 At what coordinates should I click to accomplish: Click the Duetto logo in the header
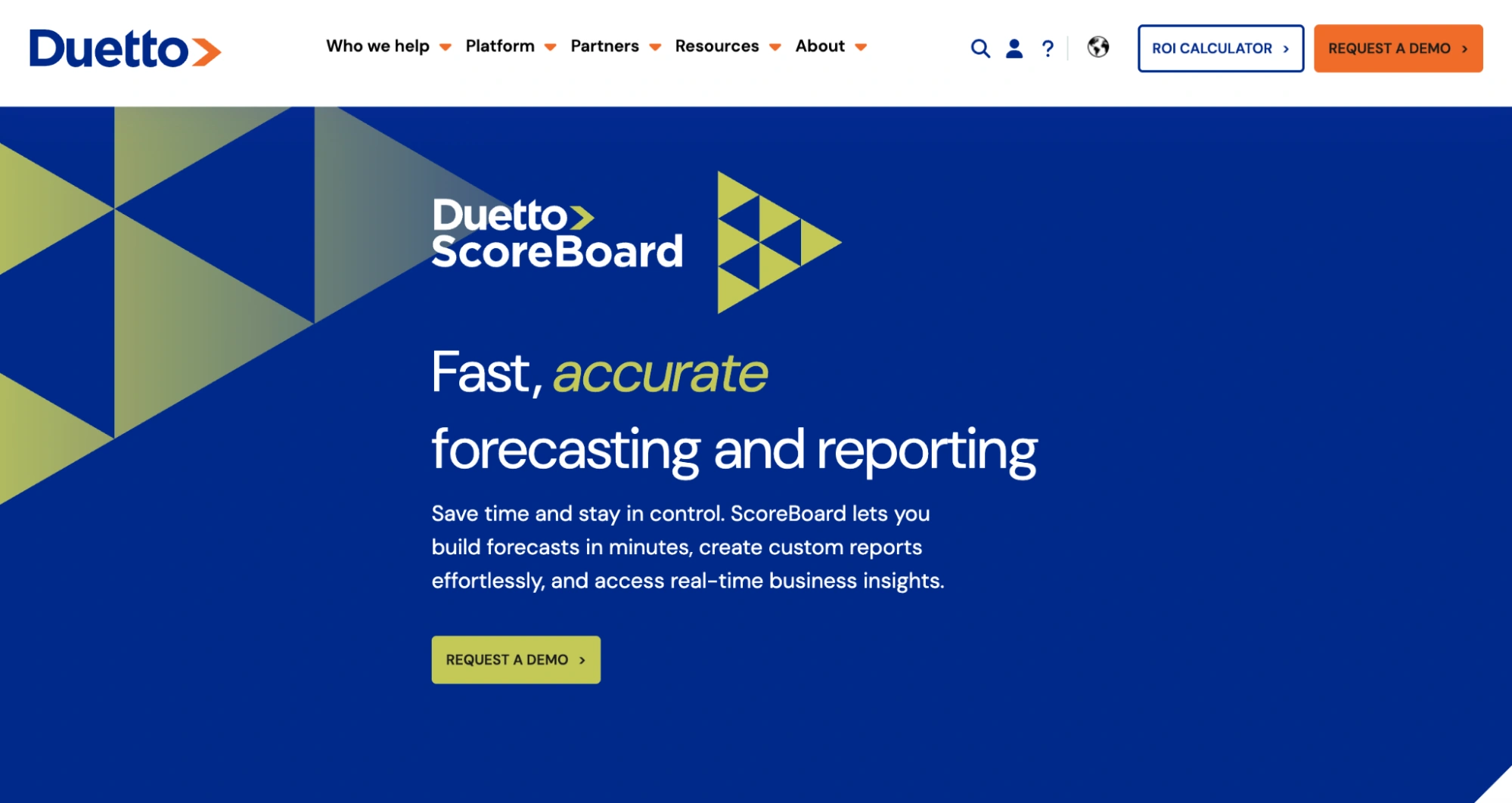[x=123, y=48]
